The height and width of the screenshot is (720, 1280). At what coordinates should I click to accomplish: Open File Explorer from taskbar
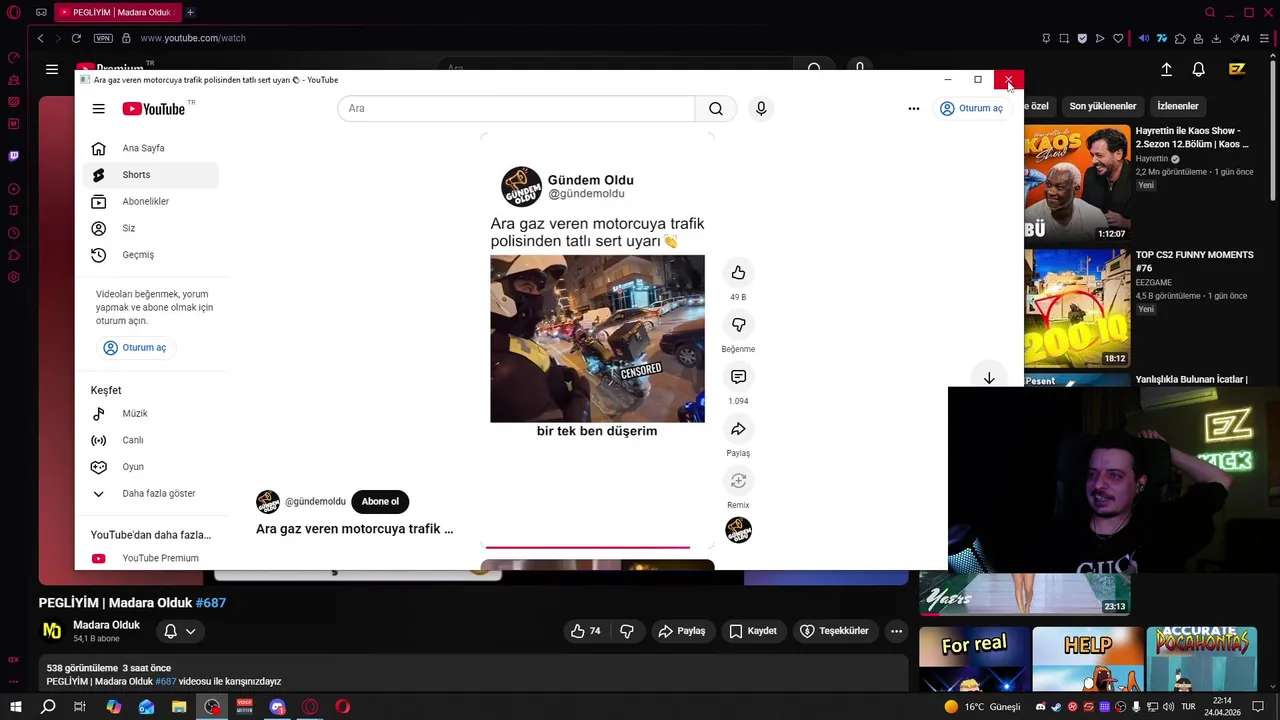point(179,707)
